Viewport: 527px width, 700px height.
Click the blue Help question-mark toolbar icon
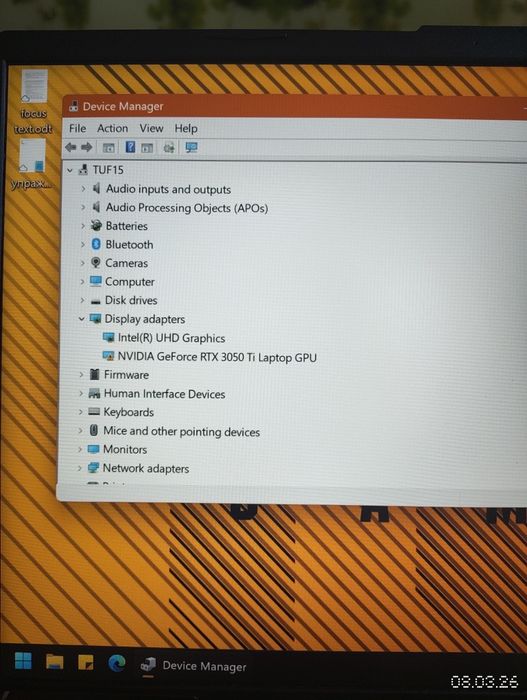pyautogui.click(x=130, y=146)
